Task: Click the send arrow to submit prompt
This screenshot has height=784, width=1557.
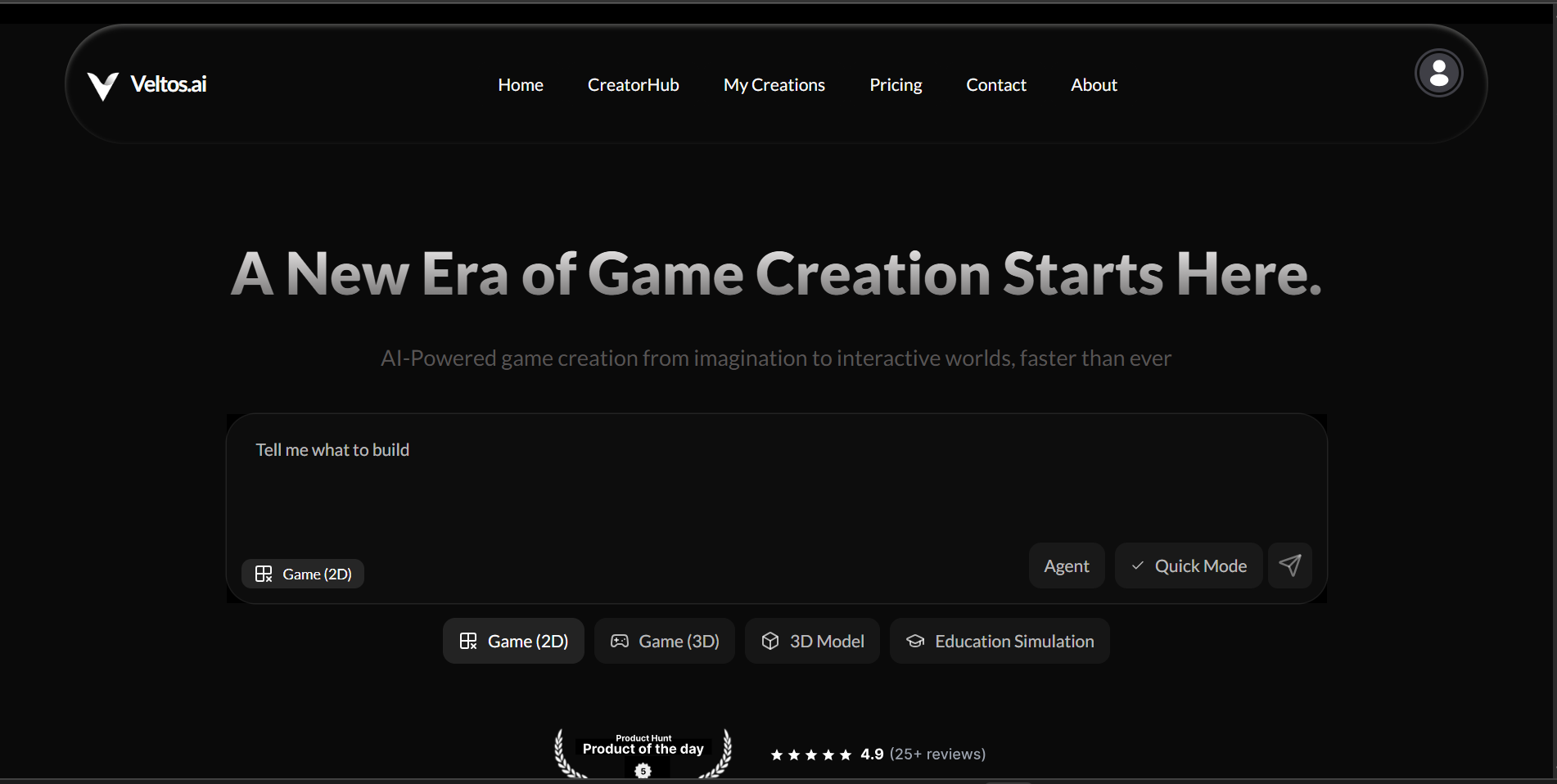Action: click(1289, 565)
